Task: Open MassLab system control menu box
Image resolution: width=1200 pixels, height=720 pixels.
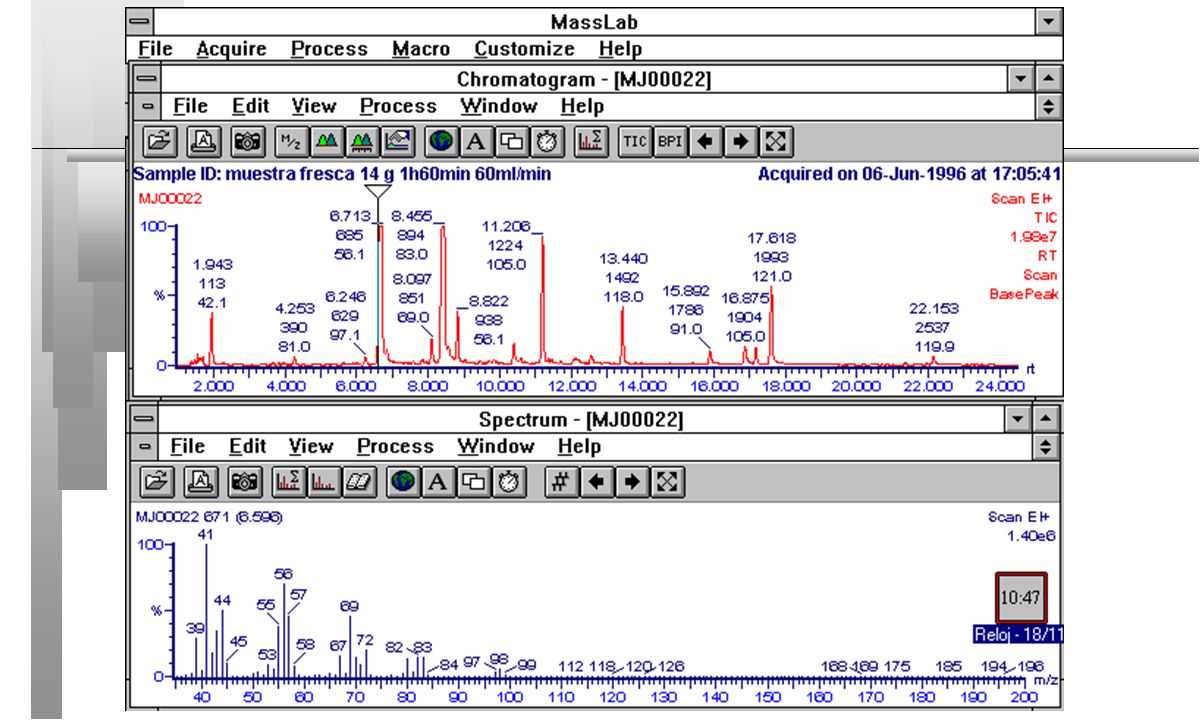Action: pyautogui.click(x=141, y=20)
